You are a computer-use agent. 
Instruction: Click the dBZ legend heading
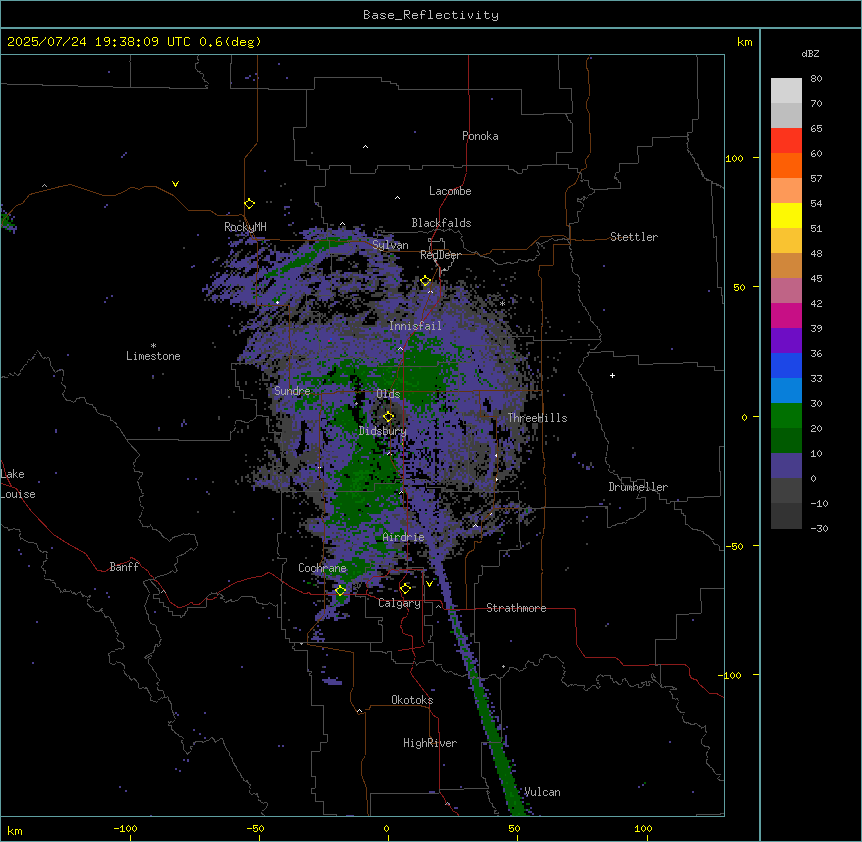(x=810, y=54)
